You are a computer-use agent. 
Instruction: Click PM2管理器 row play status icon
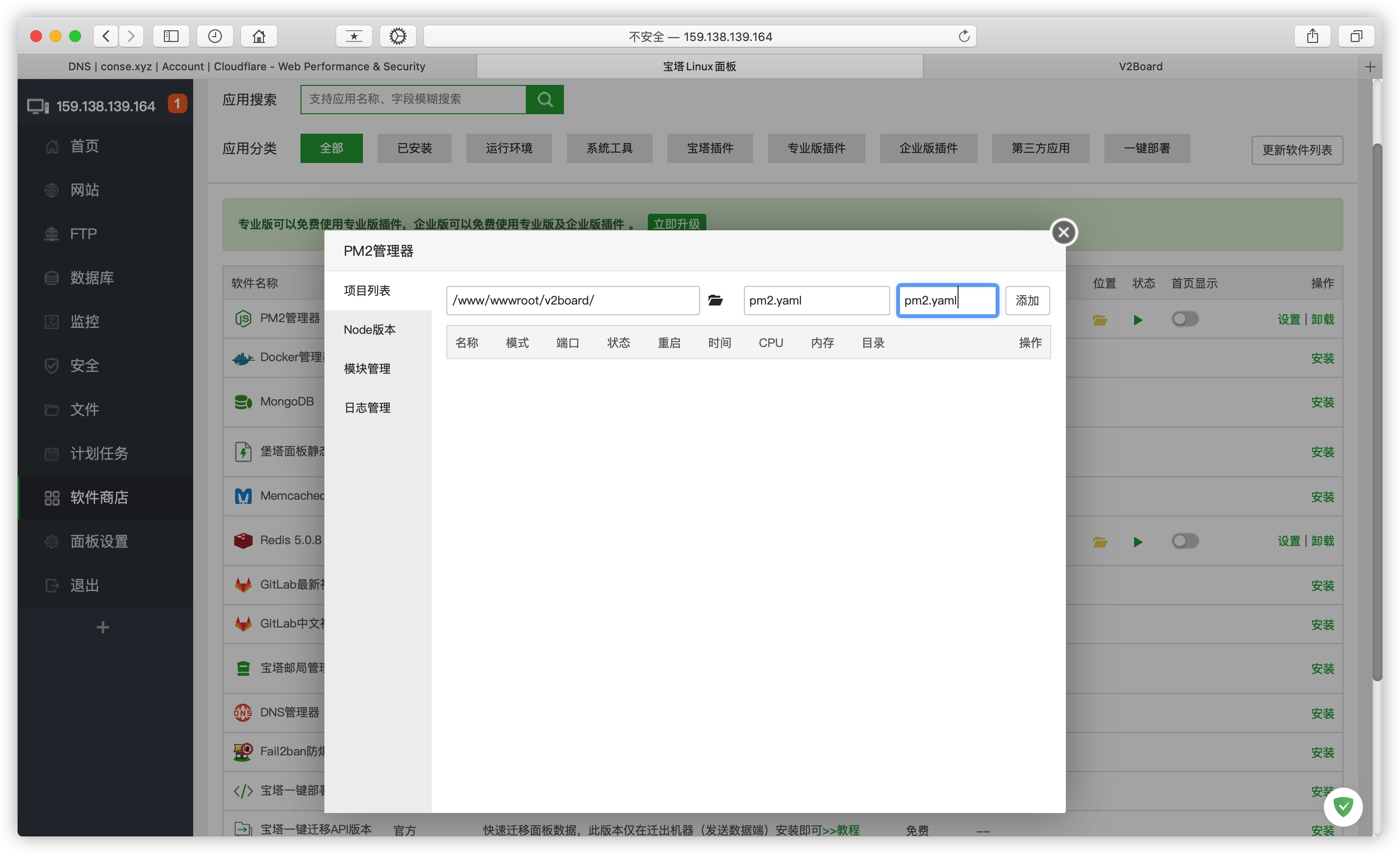click(1138, 320)
